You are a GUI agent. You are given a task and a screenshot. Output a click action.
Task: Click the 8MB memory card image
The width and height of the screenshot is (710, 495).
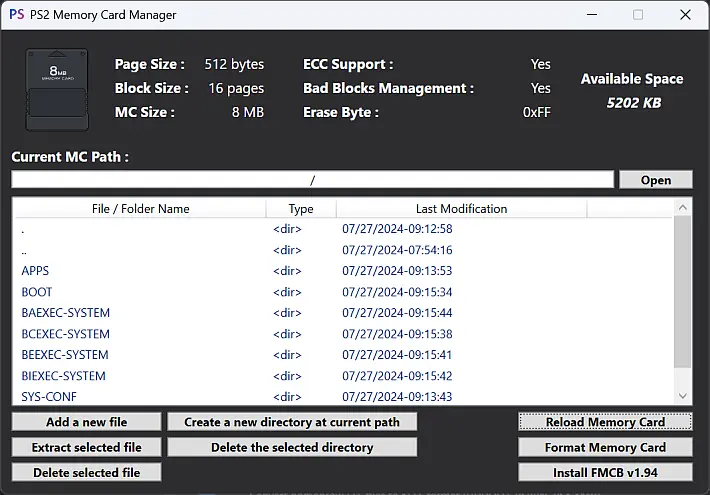(57, 90)
